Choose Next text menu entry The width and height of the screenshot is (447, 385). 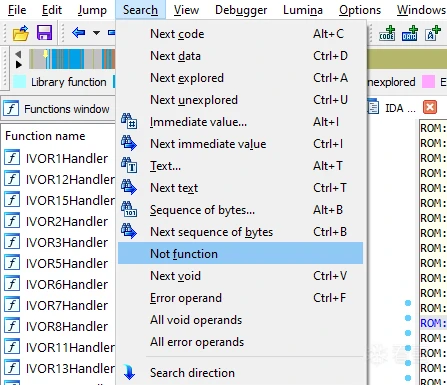pos(240,188)
